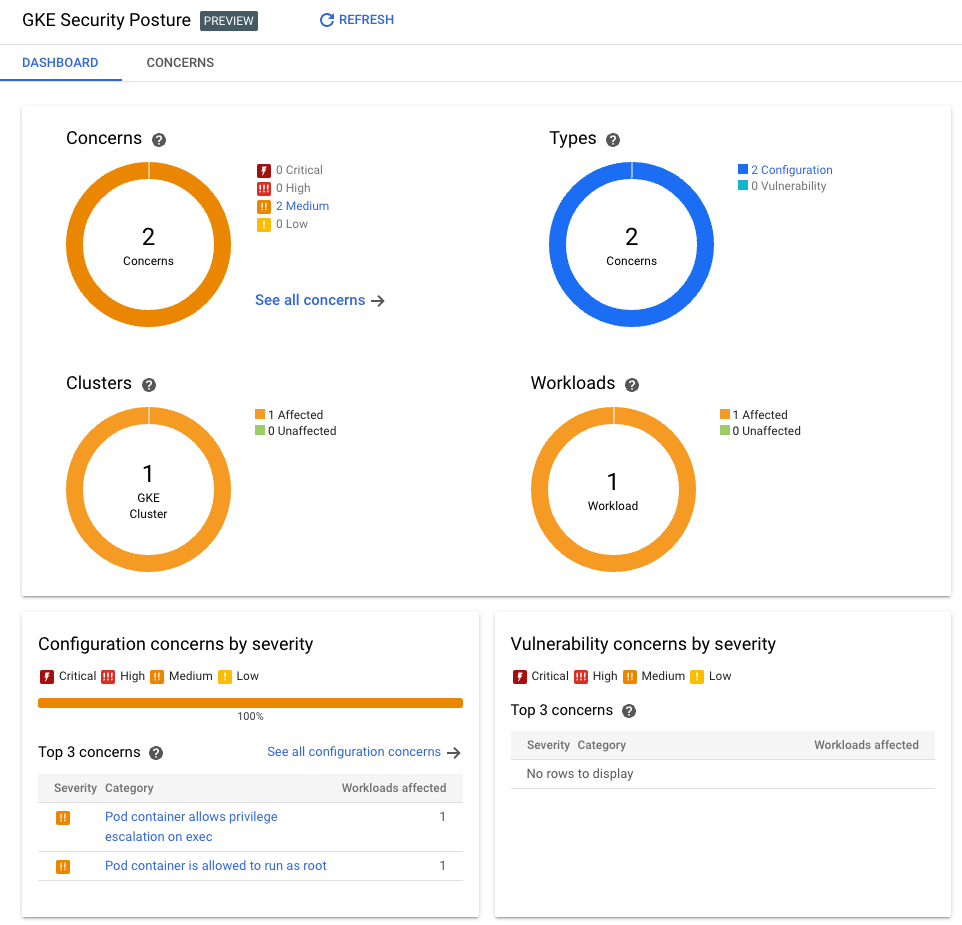Screen dimensions: 962x925
Task: Click help icon beside Workloads heading
Action: point(632,385)
